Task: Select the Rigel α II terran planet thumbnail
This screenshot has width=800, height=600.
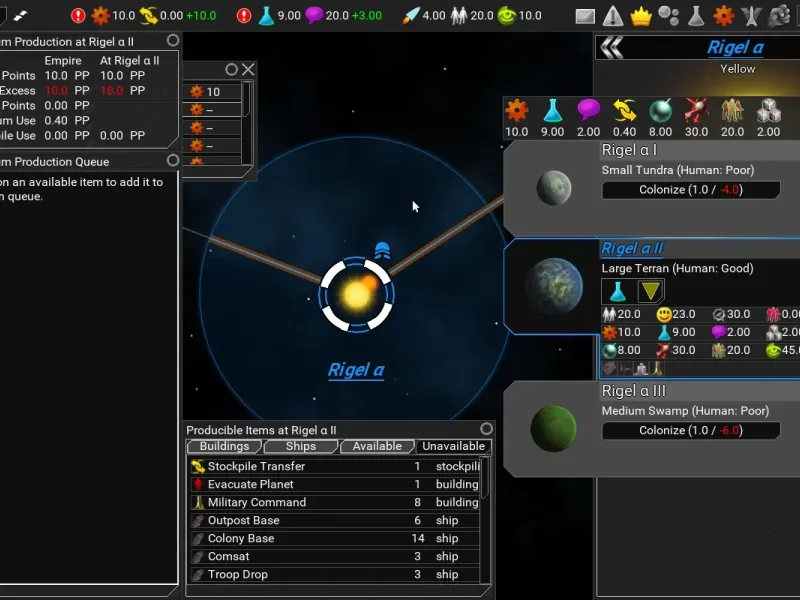Action: coord(554,286)
